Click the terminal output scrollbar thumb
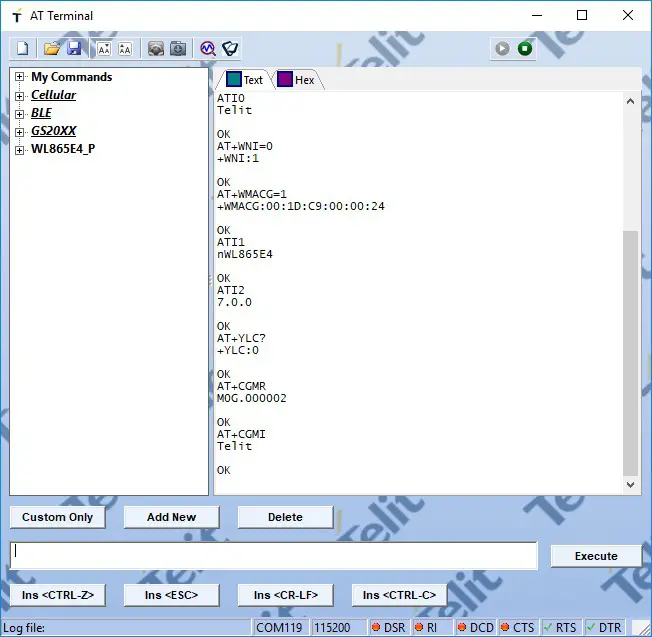Image resolution: width=652 pixels, height=637 pixels. (630, 353)
